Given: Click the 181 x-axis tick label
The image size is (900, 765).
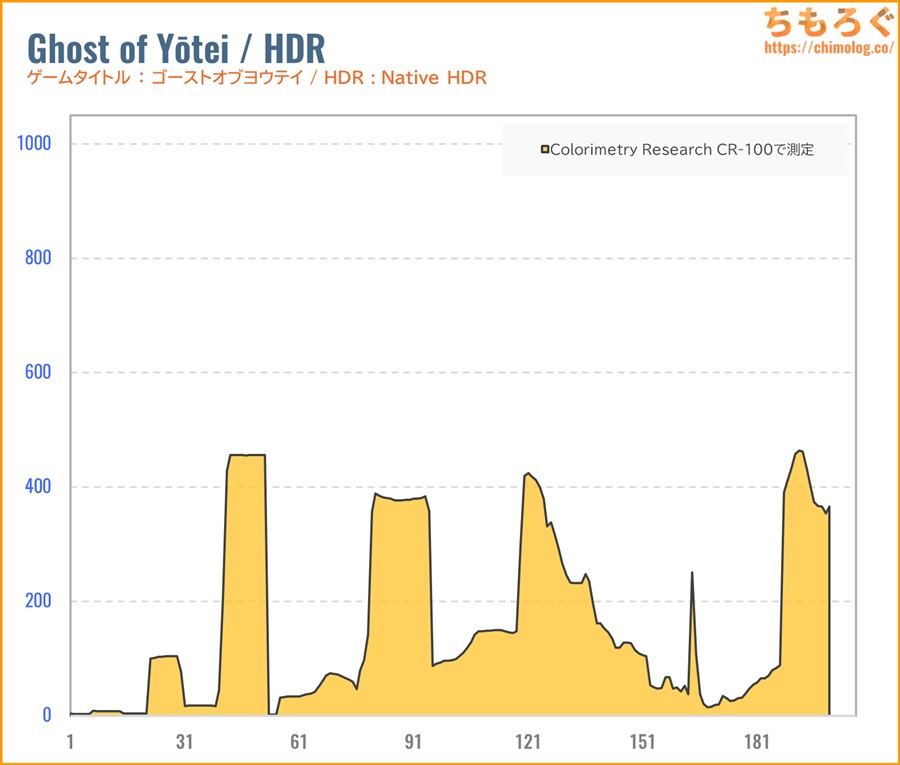Looking at the screenshot, I should click(x=757, y=742).
